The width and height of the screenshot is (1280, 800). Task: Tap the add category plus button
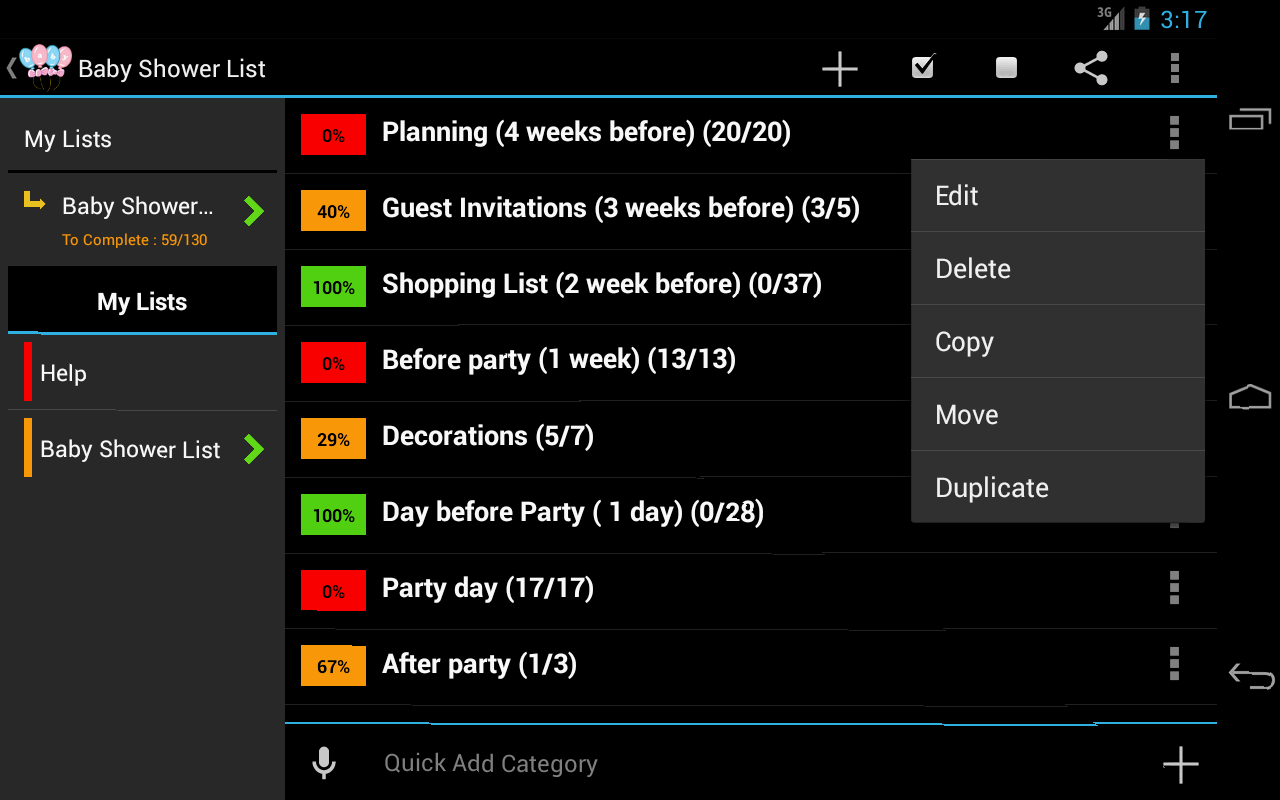(1180, 764)
